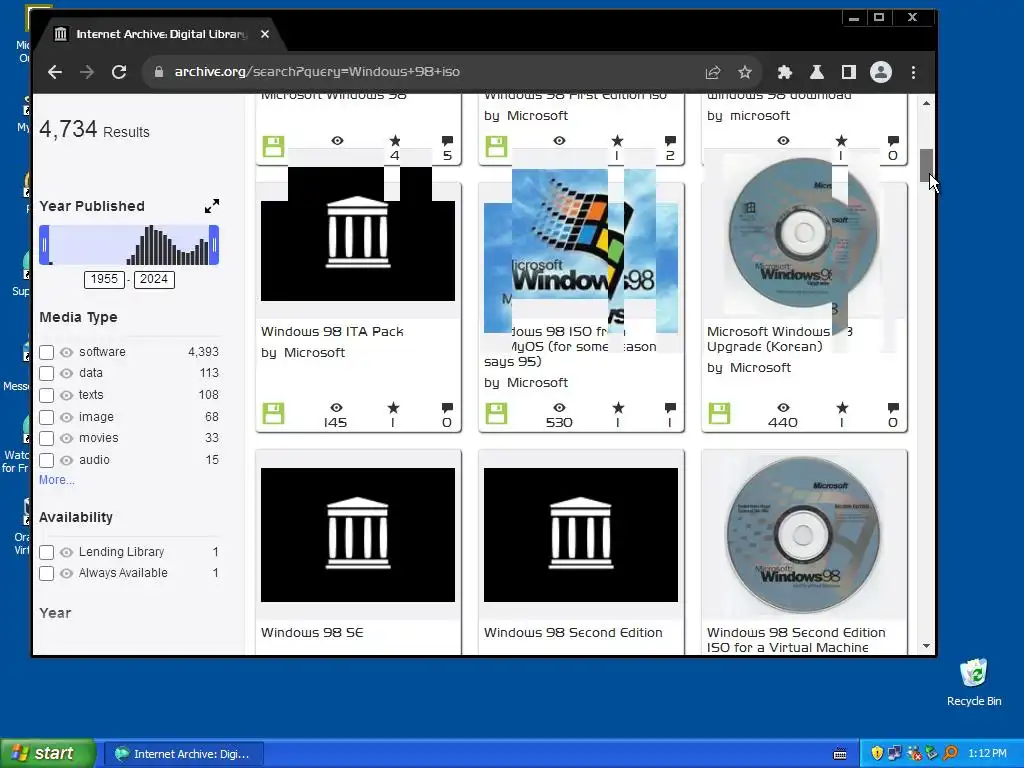Toggle the eye icon next to image
Image resolution: width=1024 pixels, height=768 pixels.
point(67,417)
